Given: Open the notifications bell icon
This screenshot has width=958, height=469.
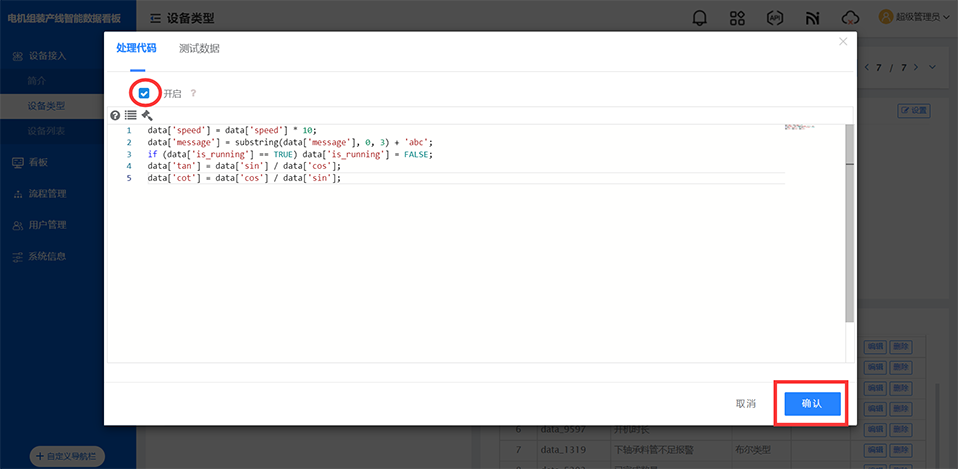Looking at the screenshot, I should tap(699, 18).
